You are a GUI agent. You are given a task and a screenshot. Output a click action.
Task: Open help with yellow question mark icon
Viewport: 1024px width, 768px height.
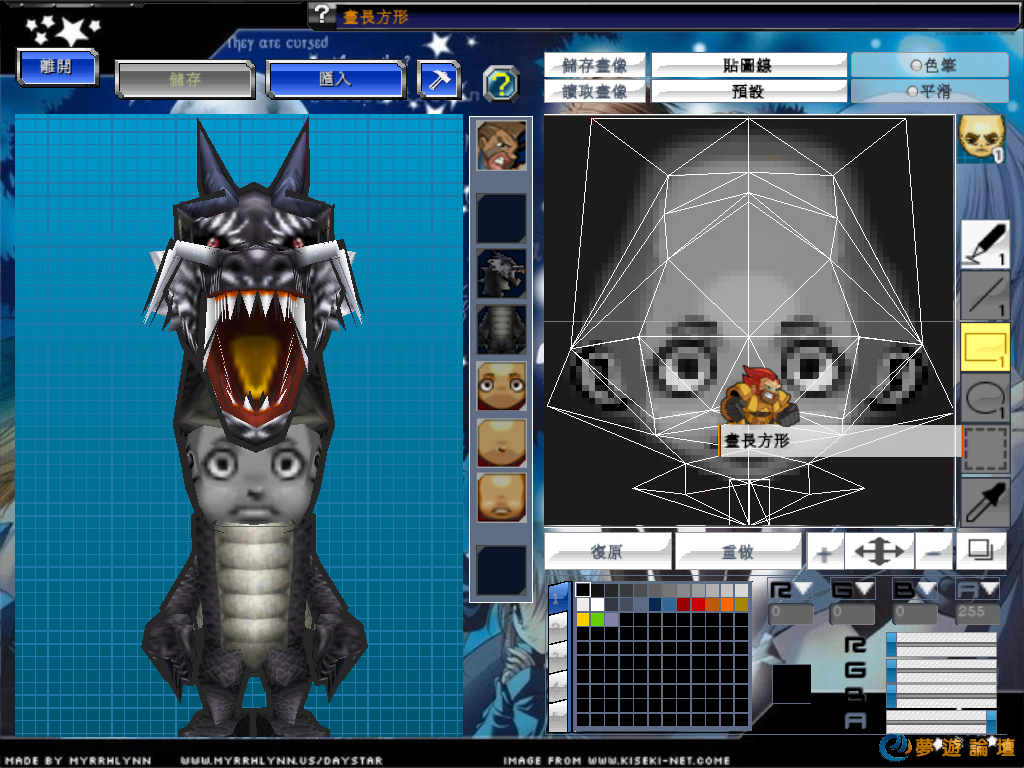tap(501, 84)
